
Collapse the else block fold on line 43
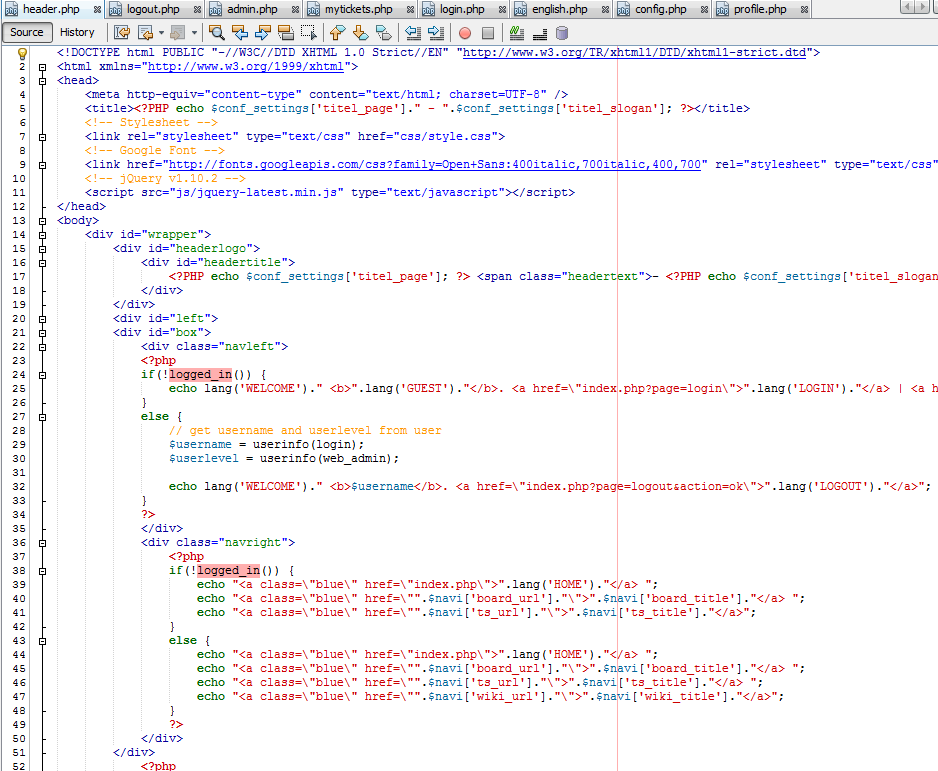[42, 641]
